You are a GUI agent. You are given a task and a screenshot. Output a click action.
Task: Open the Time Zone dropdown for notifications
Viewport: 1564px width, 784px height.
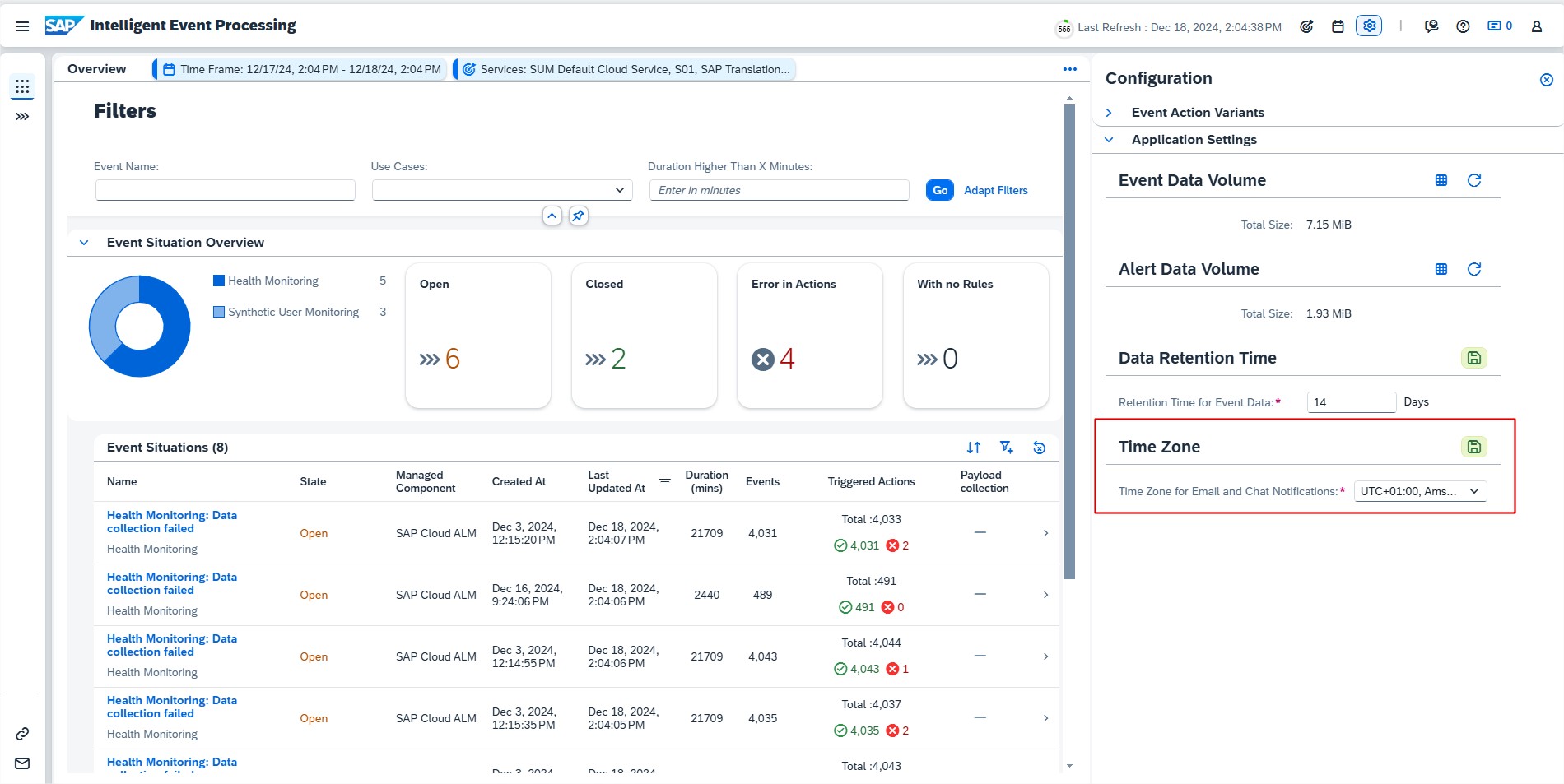click(x=1420, y=491)
